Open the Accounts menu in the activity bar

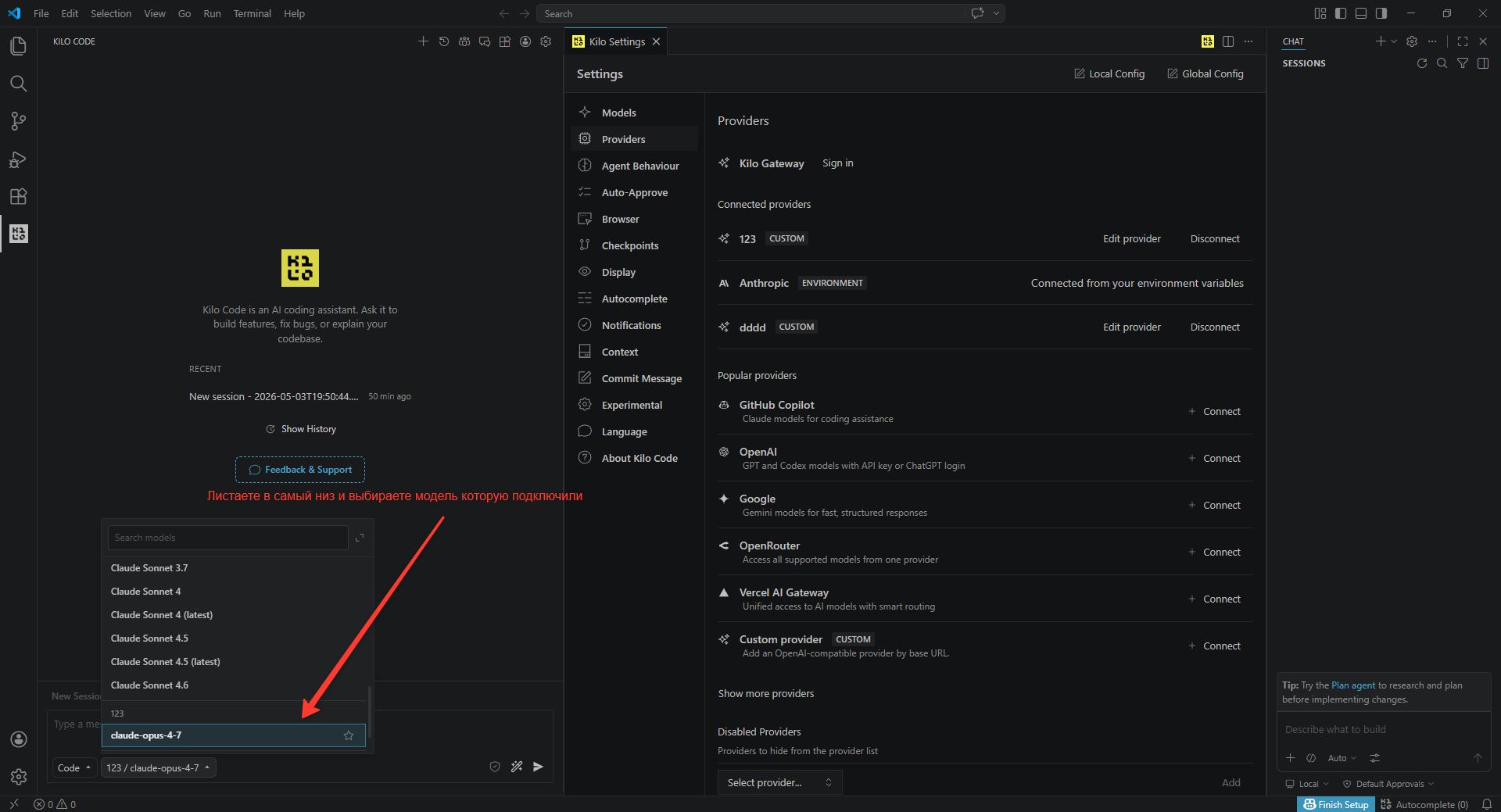pos(18,739)
